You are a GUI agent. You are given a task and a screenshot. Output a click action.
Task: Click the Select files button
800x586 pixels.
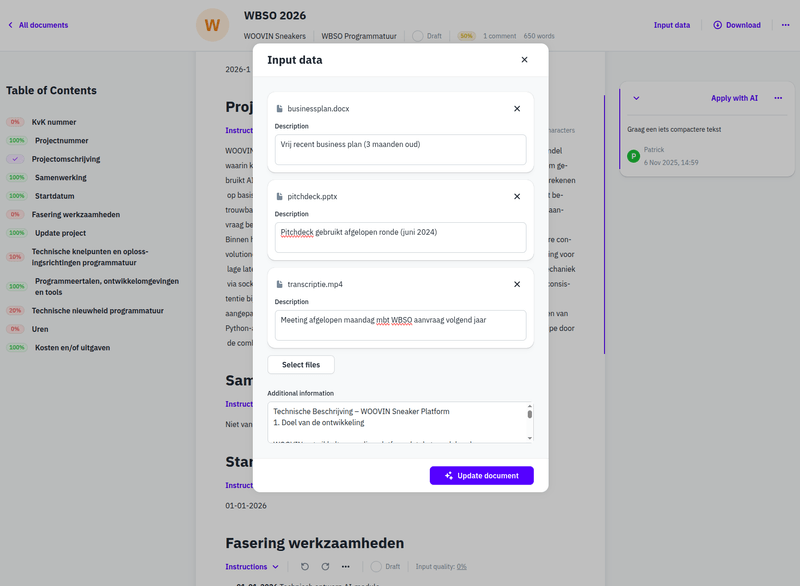click(x=301, y=365)
